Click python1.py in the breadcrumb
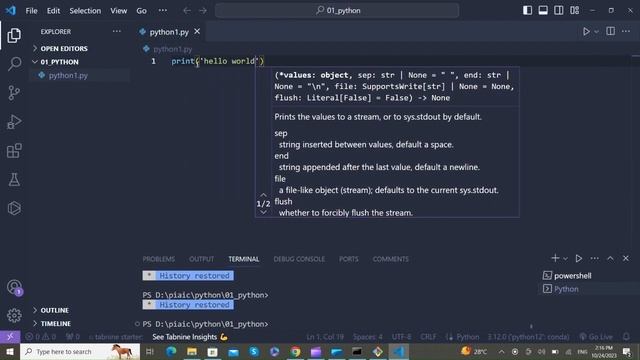 click(172, 49)
